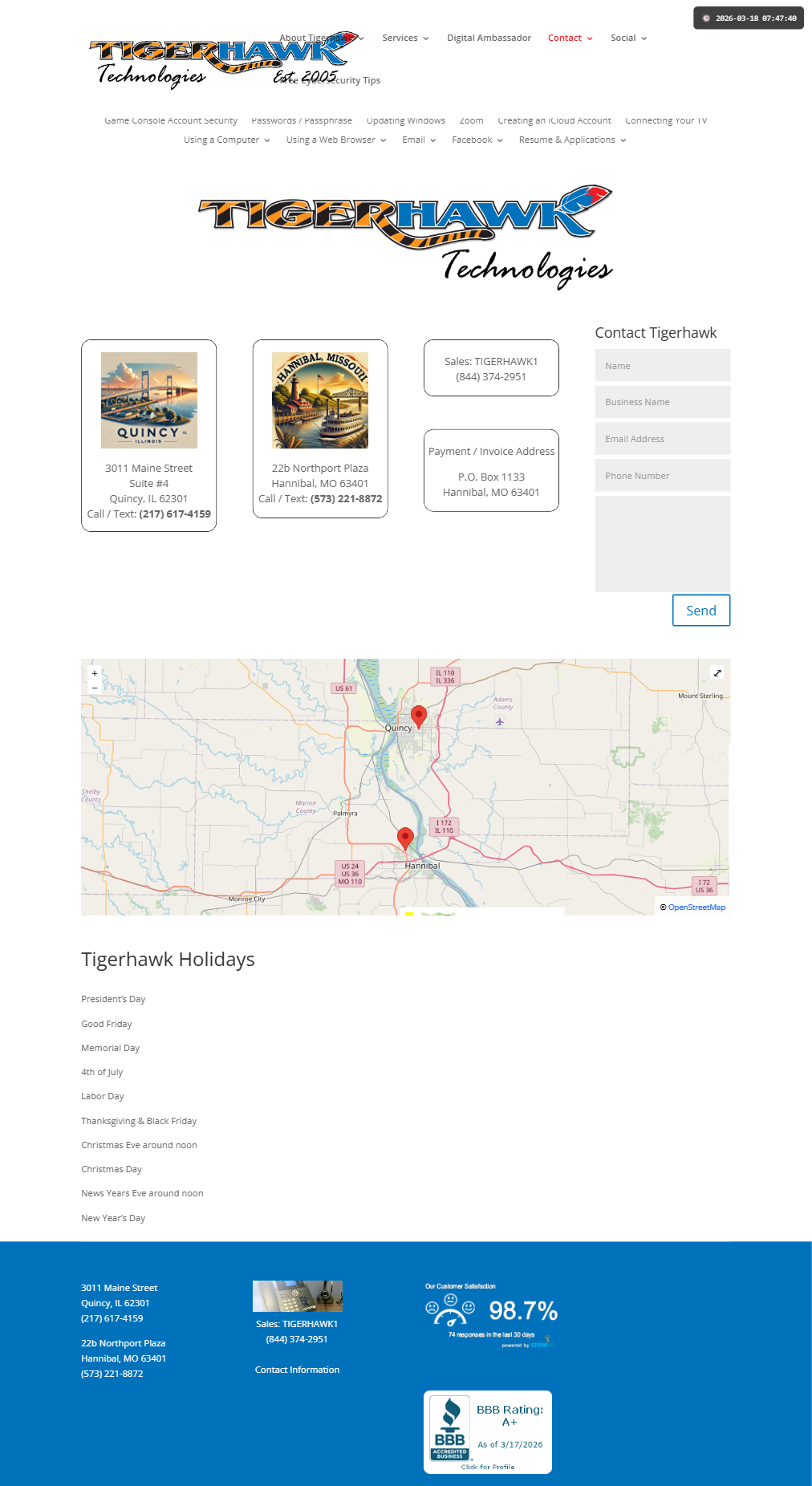Click the Name input field

pyautogui.click(x=663, y=365)
